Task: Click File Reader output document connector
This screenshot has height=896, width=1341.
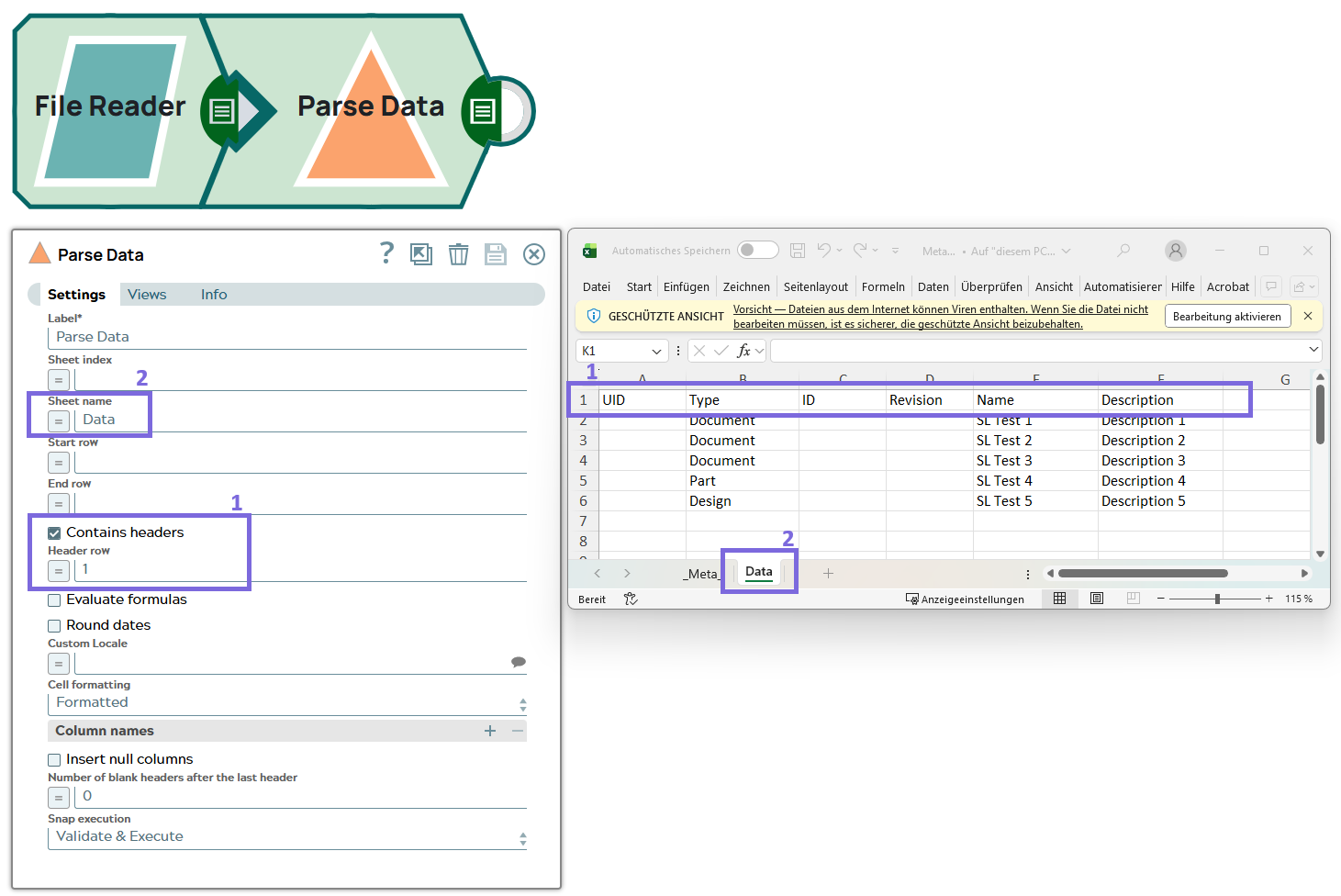Action: click(x=221, y=112)
